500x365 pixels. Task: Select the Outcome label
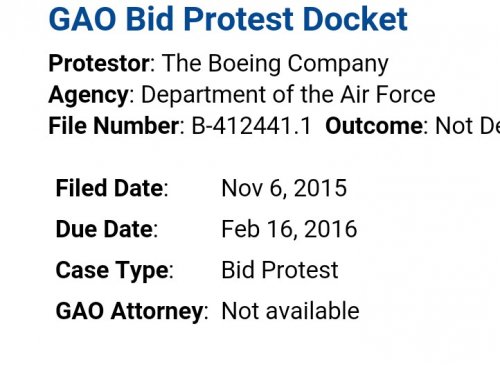pos(374,126)
